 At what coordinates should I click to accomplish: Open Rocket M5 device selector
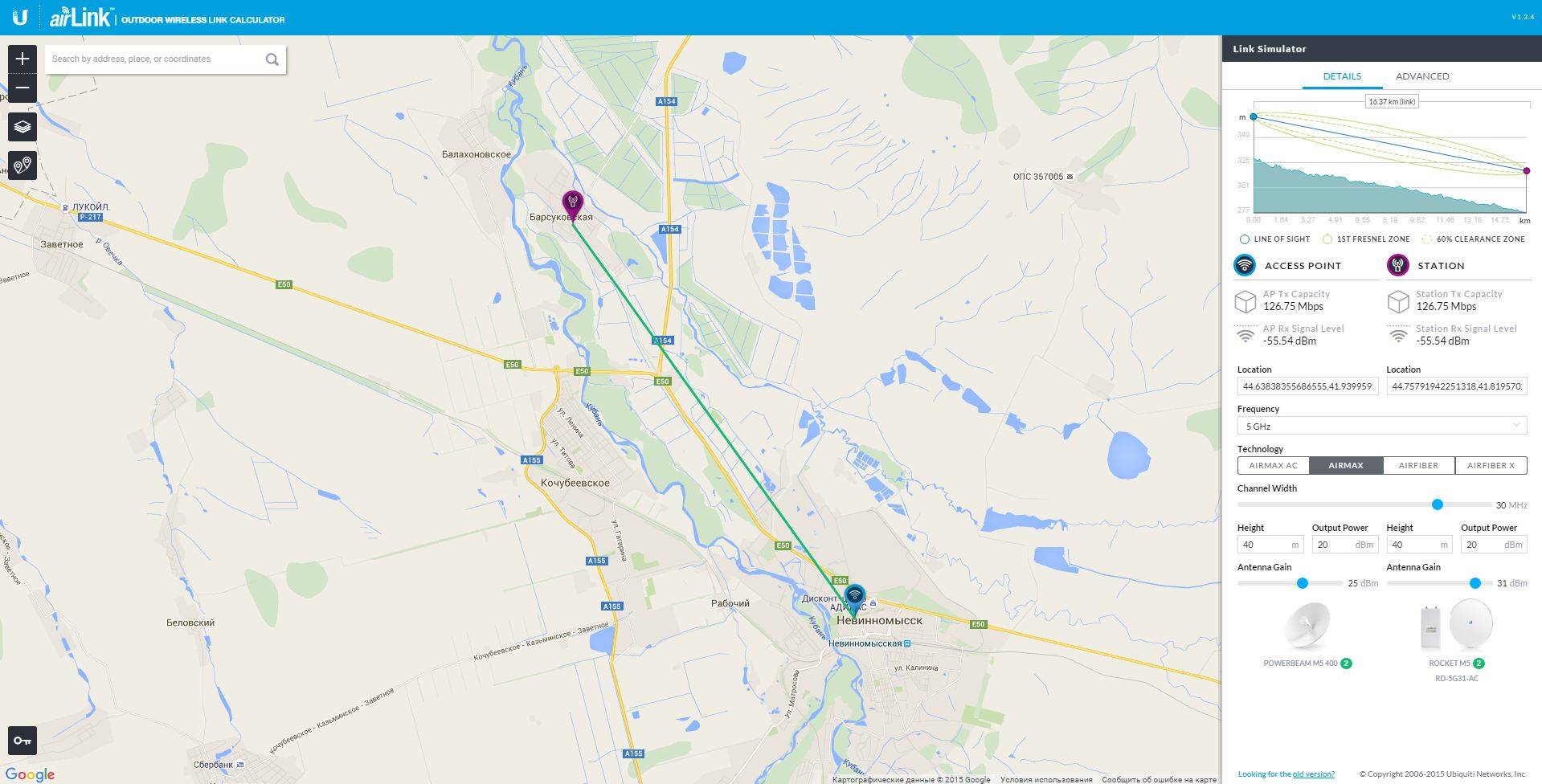(1456, 635)
